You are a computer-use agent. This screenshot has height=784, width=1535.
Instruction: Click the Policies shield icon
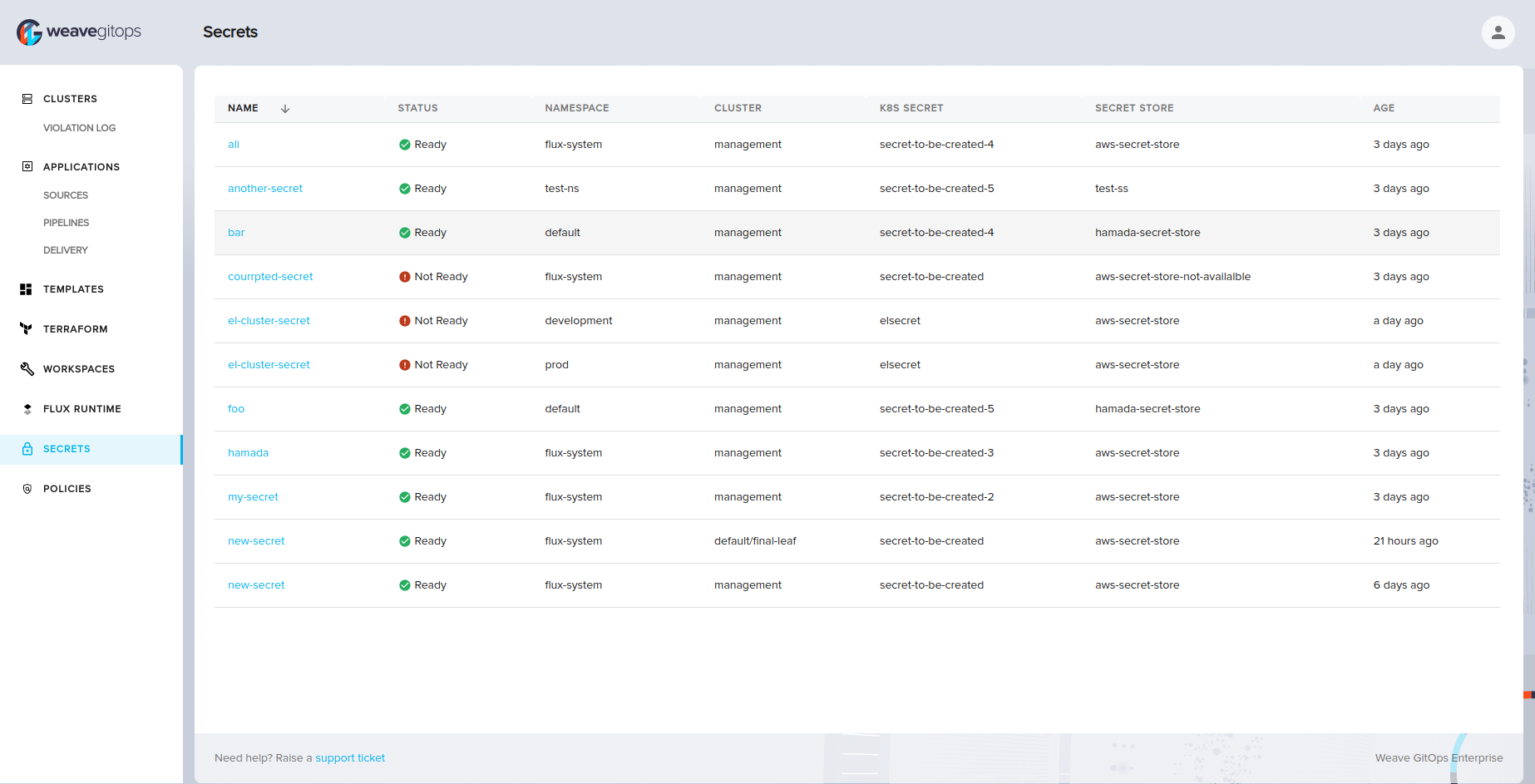tap(27, 489)
